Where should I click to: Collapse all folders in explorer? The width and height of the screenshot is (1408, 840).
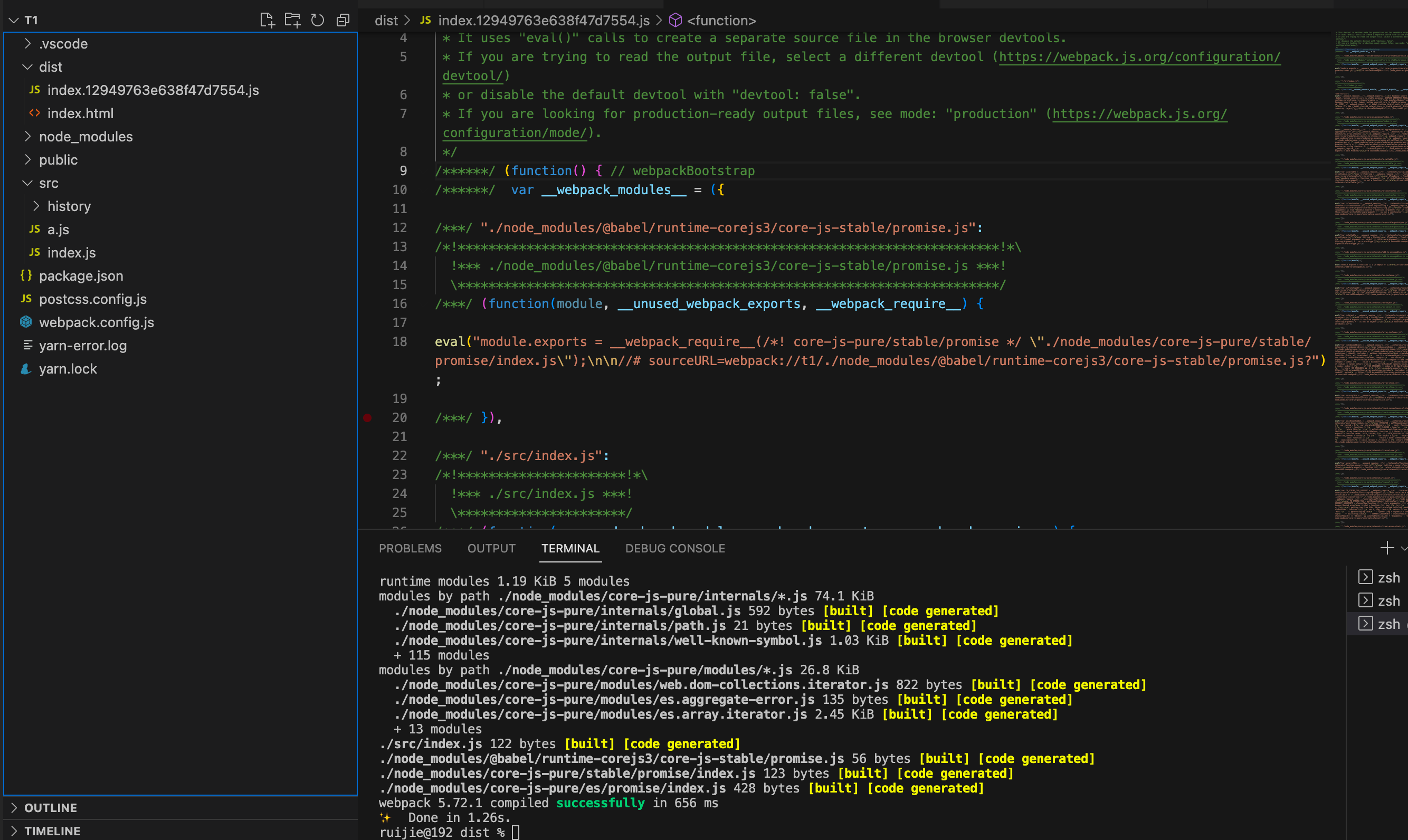point(343,21)
